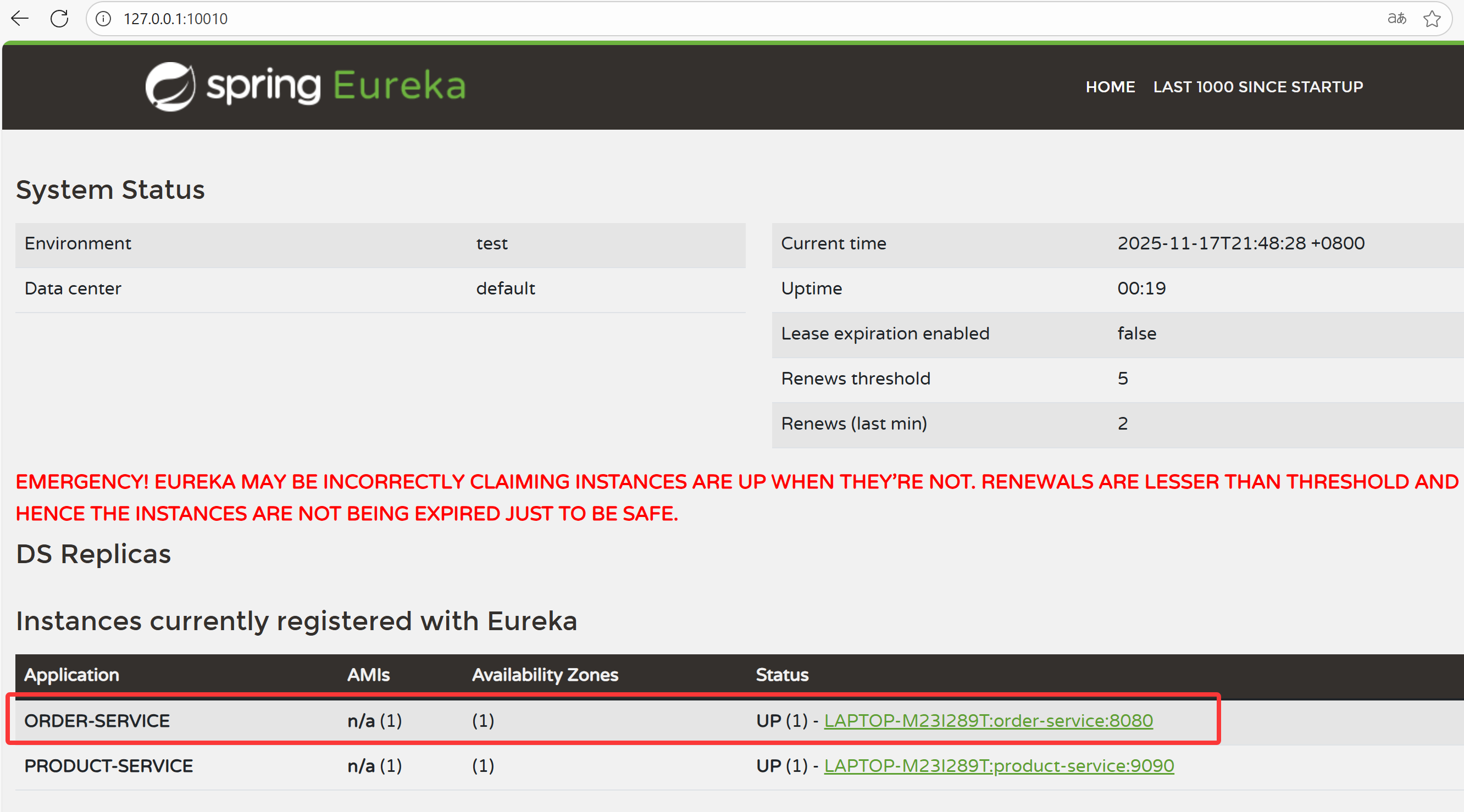Image resolution: width=1464 pixels, height=812 pixels.
Task: Click the browser back arrow
Action: click(x=20, y=19)
